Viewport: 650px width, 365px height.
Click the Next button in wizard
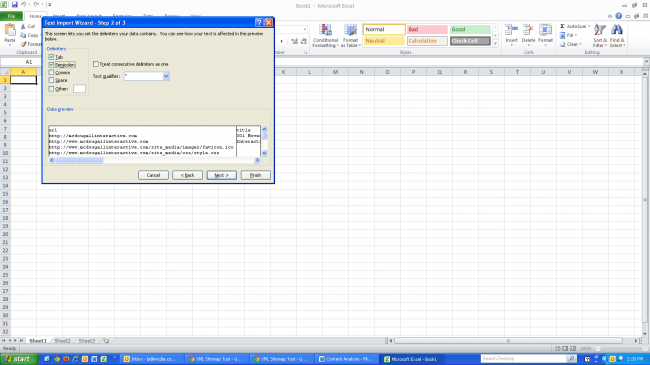pyautogui.click(x=221, y=175)
